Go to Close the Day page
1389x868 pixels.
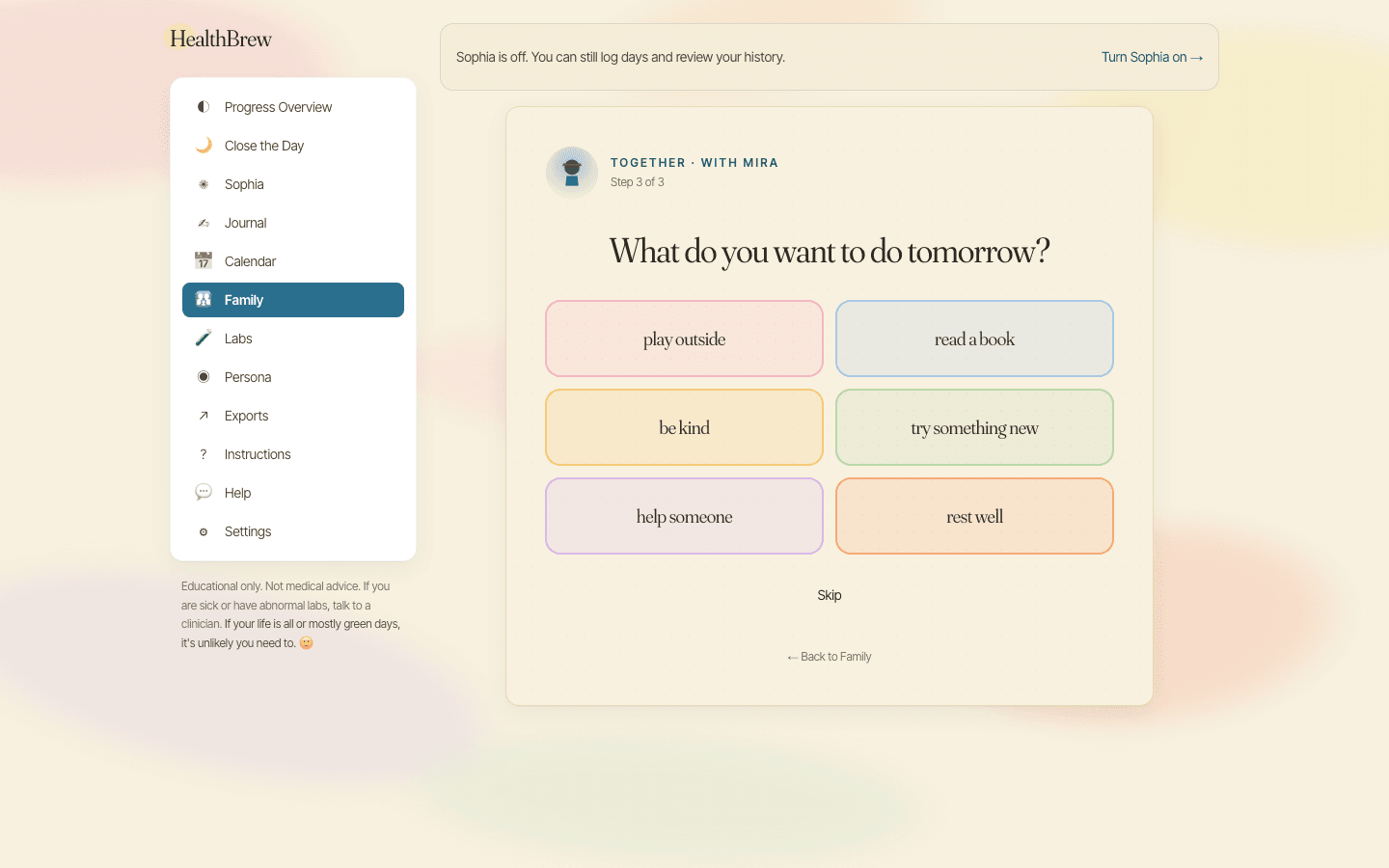[293, 146]
